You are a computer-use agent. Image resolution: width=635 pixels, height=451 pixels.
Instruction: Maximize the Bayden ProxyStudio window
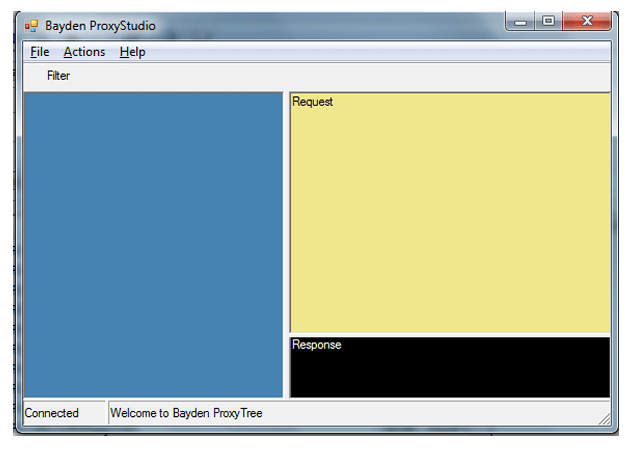coord(548,21)
